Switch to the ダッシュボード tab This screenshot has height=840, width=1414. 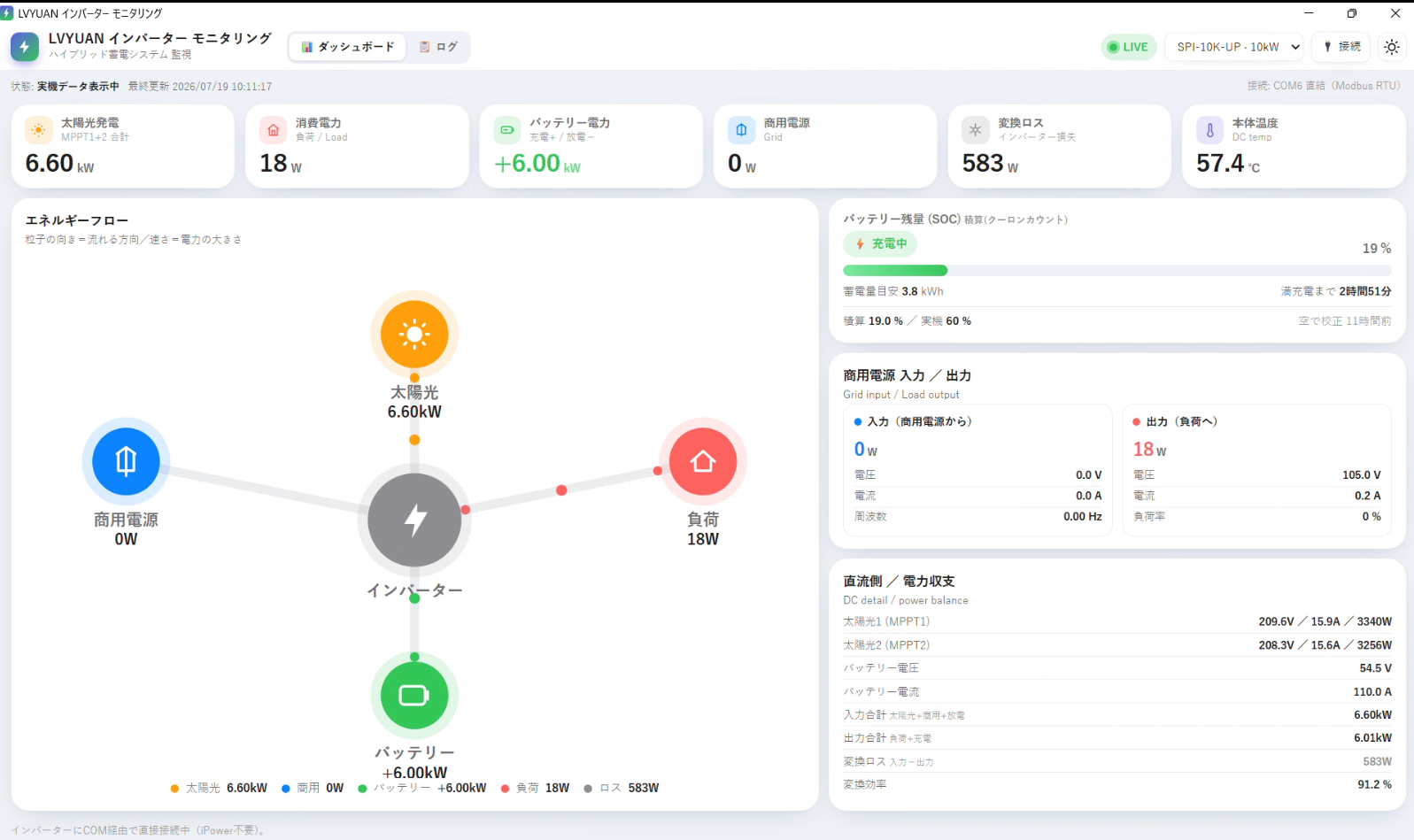coord(348,47)
